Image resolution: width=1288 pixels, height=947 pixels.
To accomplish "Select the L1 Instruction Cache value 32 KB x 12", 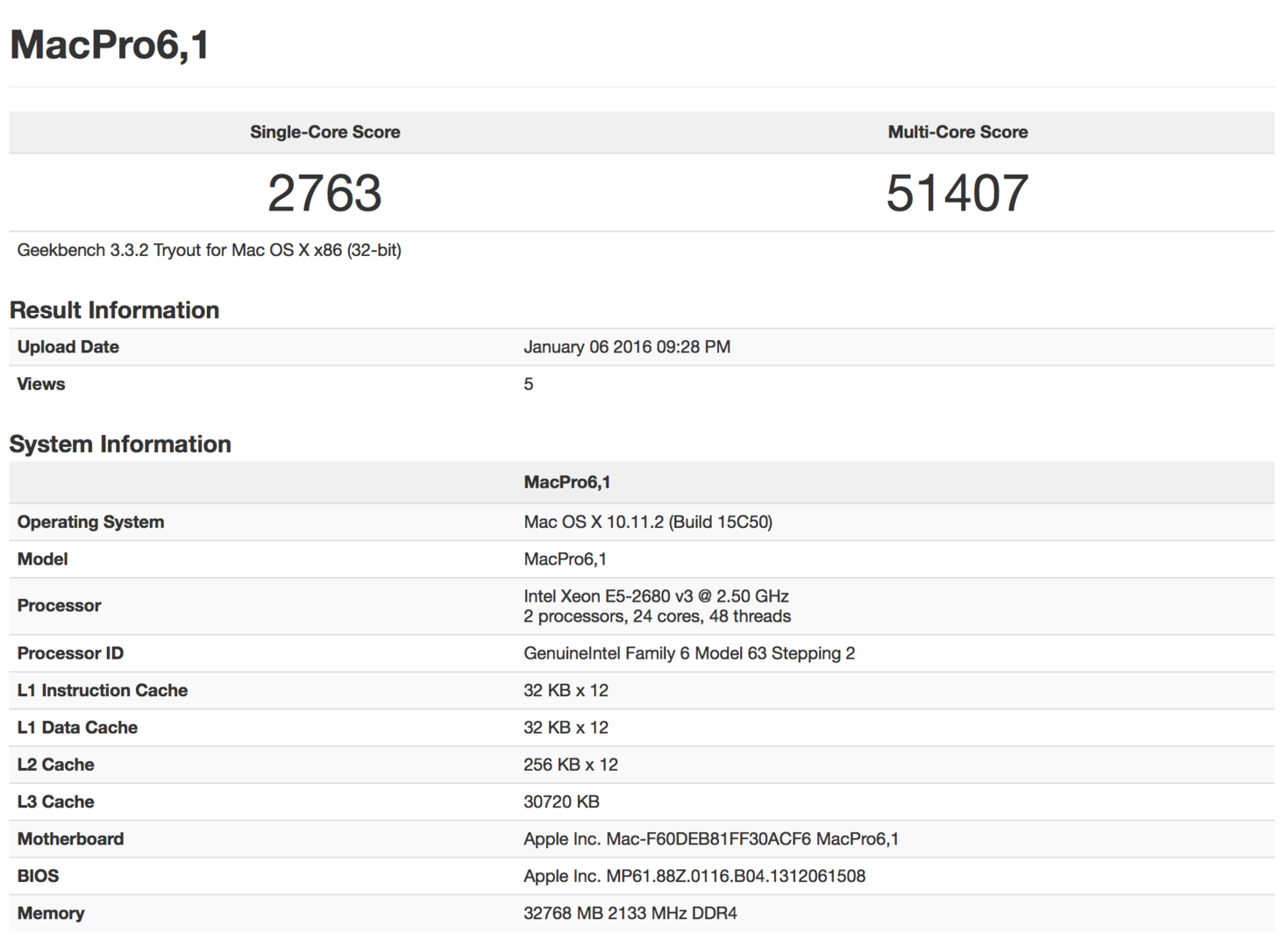I will (566, 691).
